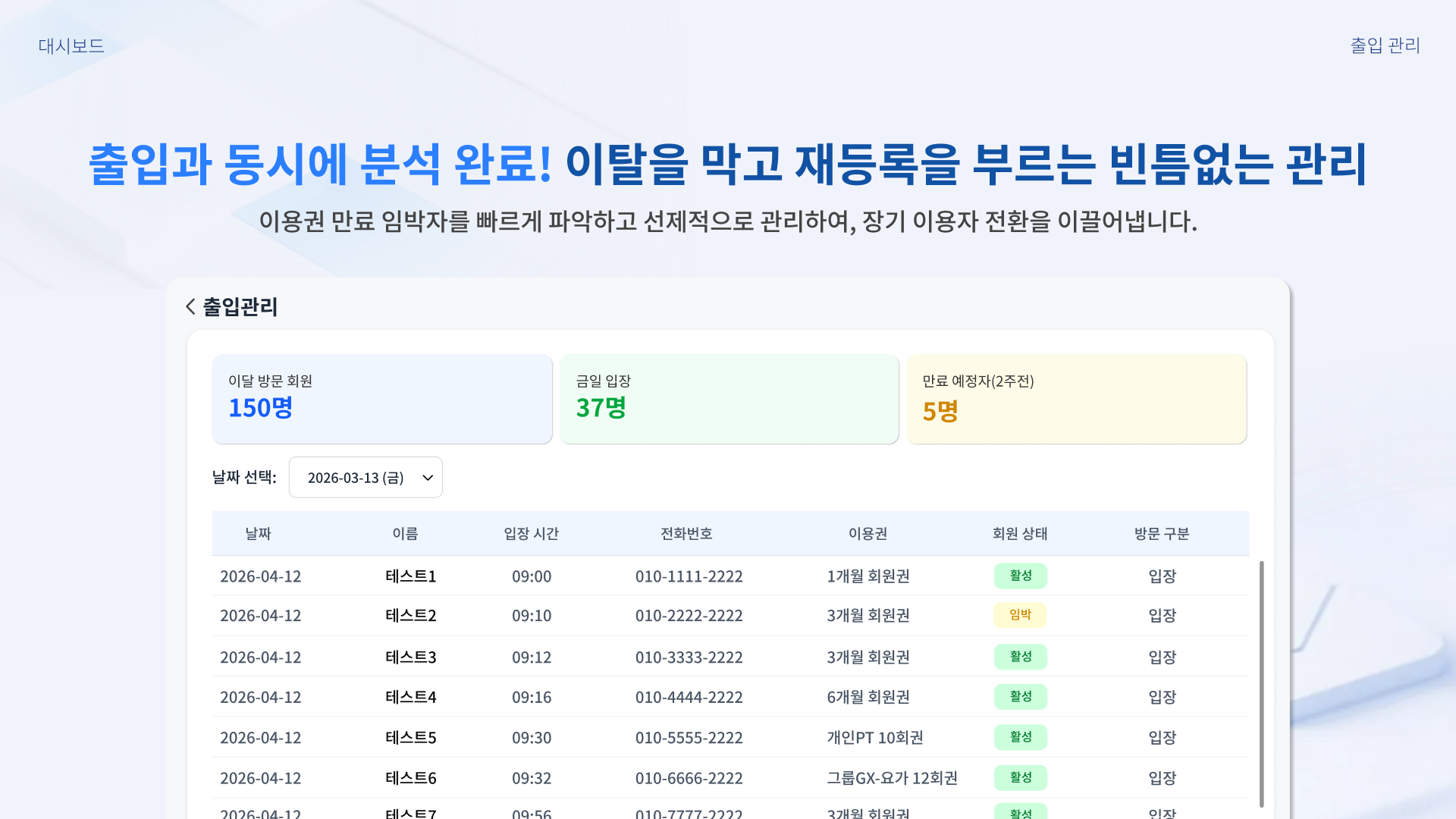Open the 출입 관리 link at top right
Image resolution: width=1456 pixels, height=819 pixels.
[1385, 45]
